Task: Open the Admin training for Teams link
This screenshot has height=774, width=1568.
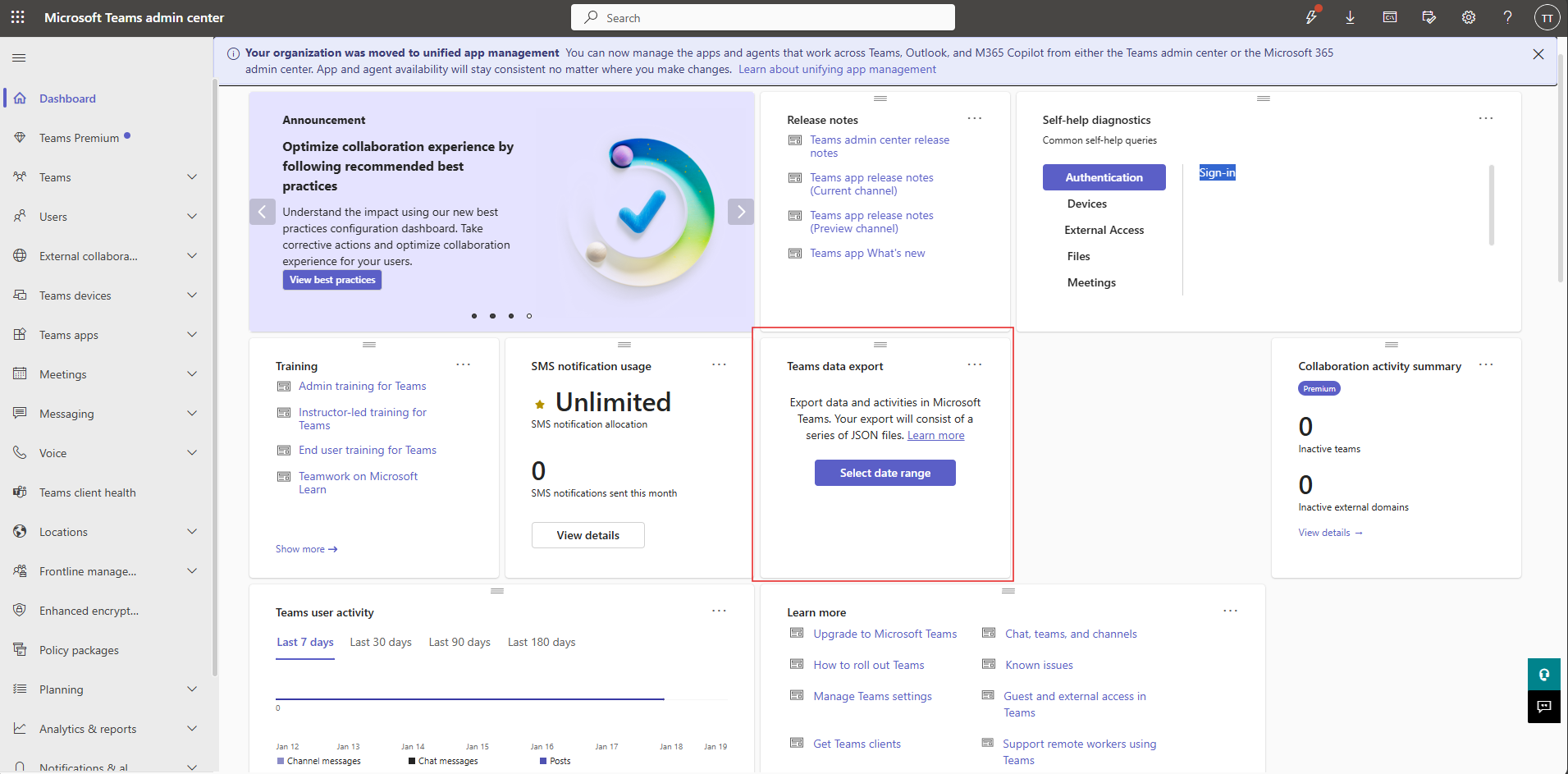Action: [x=363, y=386]
